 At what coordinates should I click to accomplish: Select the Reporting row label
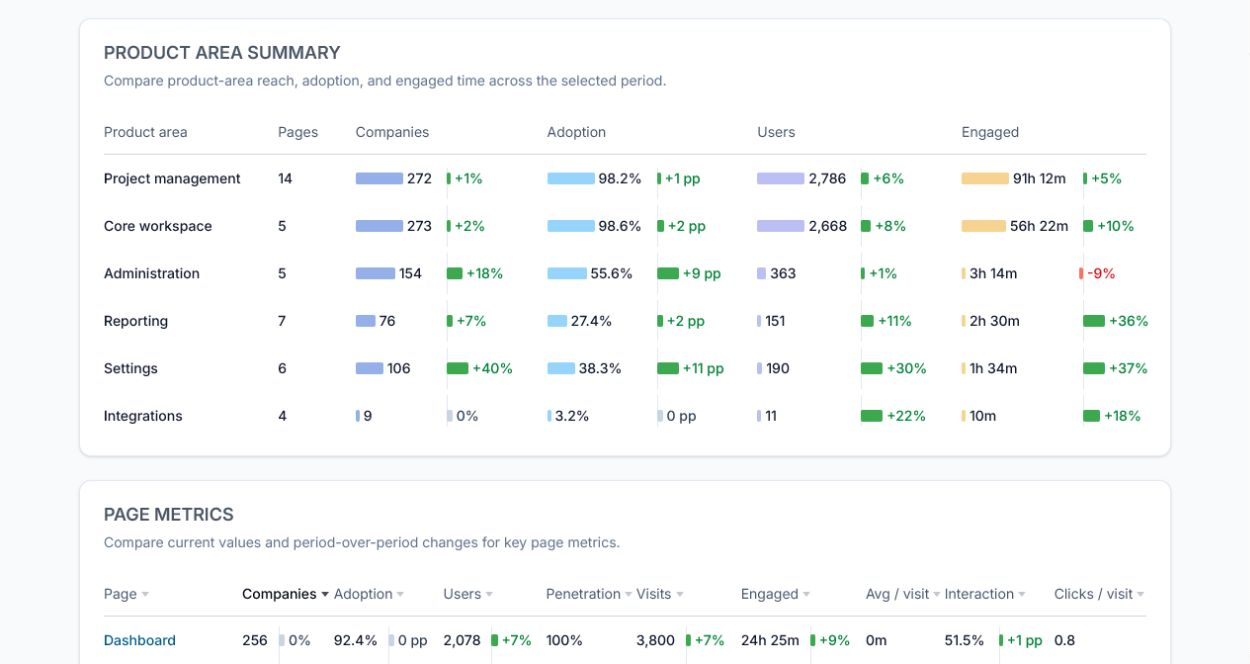pyautogui.click(x=136, y=321)
